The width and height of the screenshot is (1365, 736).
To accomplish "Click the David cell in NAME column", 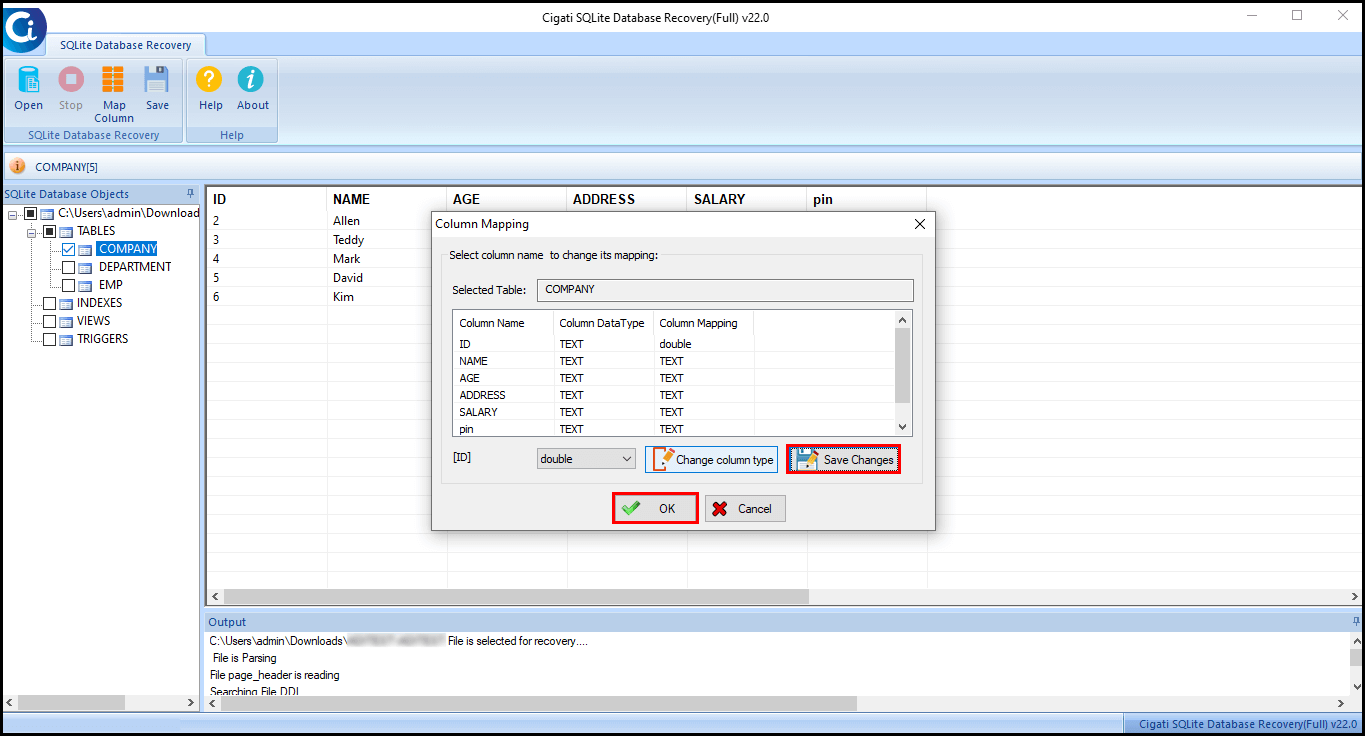I will 386,278.
